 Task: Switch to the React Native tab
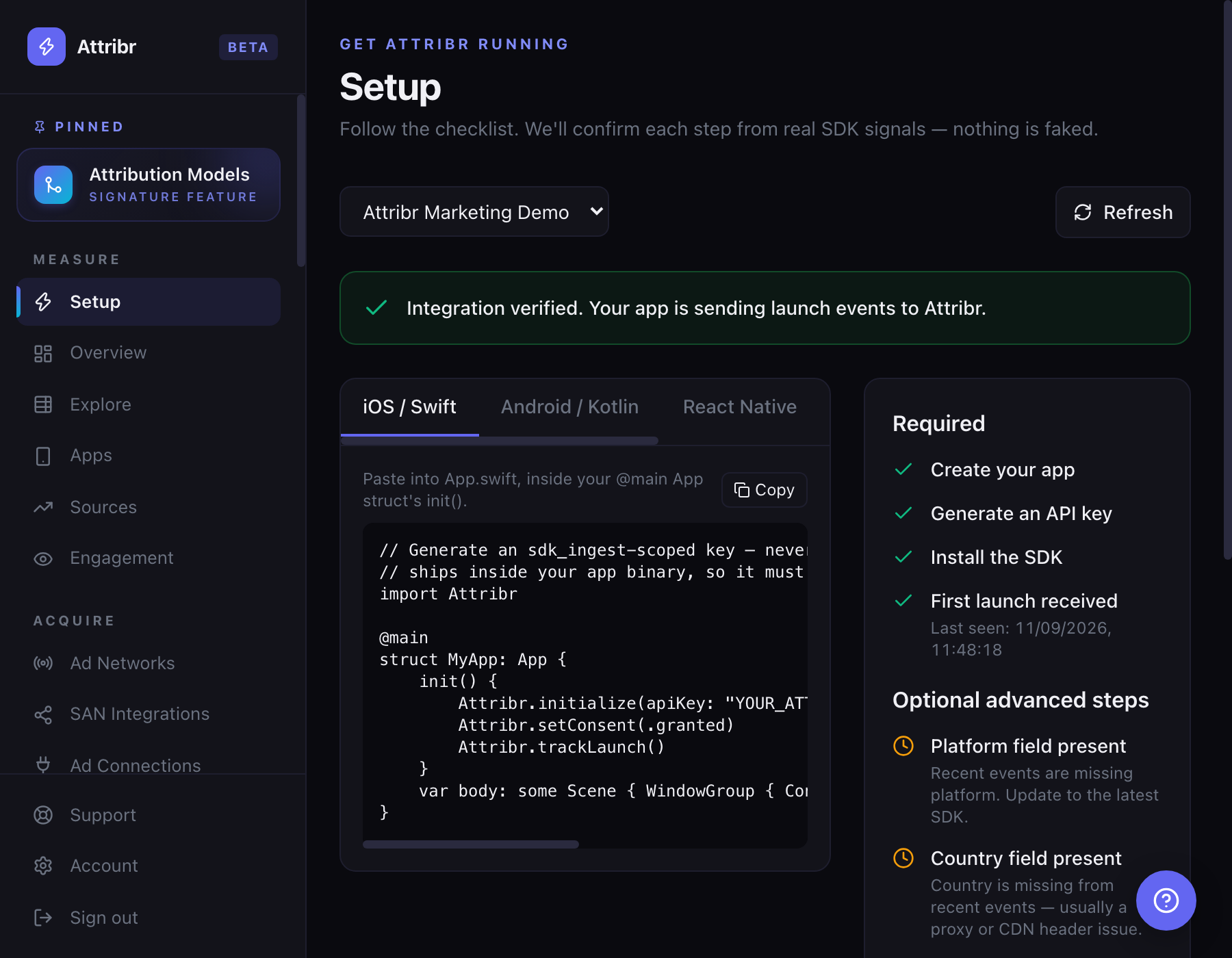740,406
